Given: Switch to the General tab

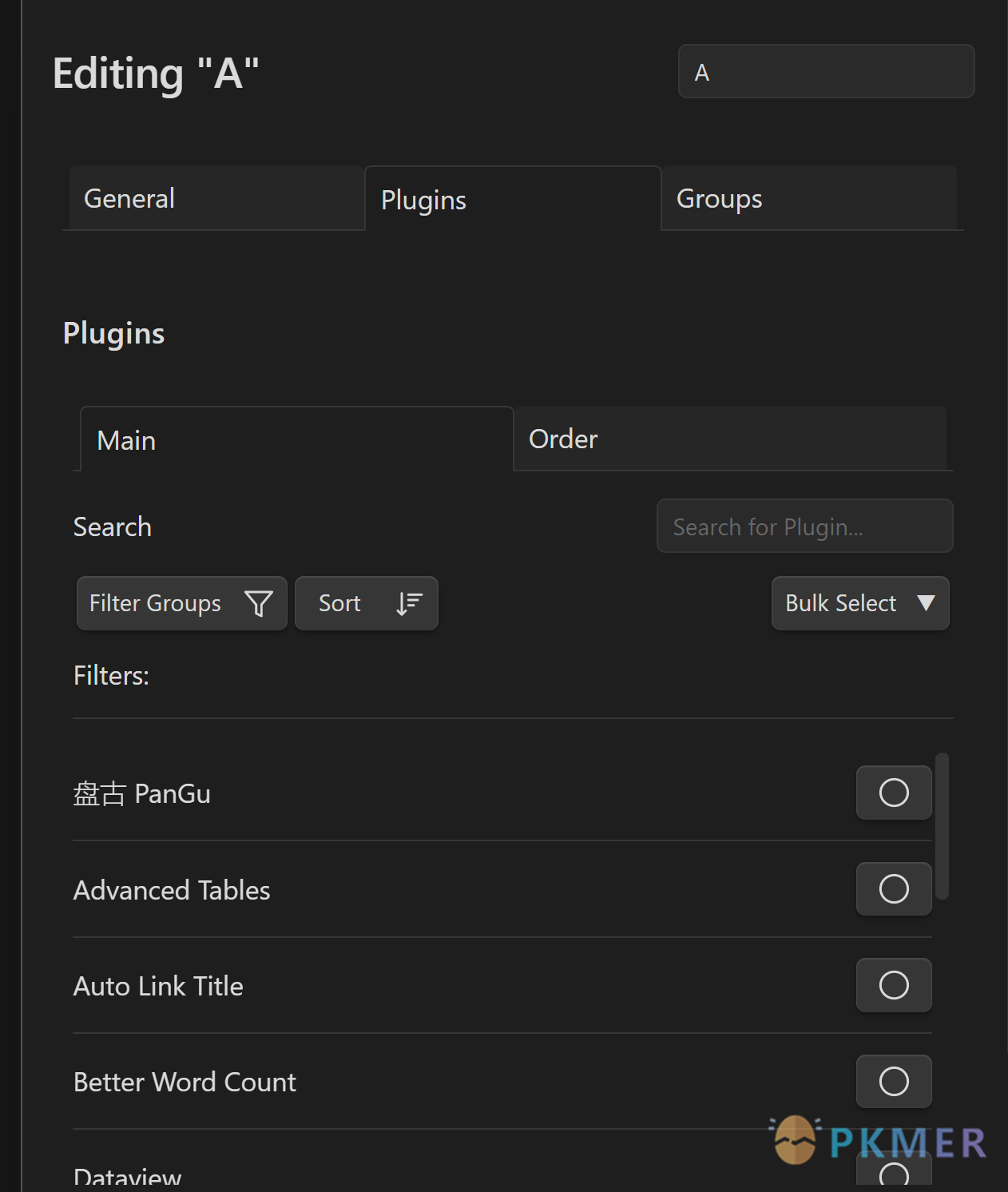Looking at the screenshot, I should [216, 198].
